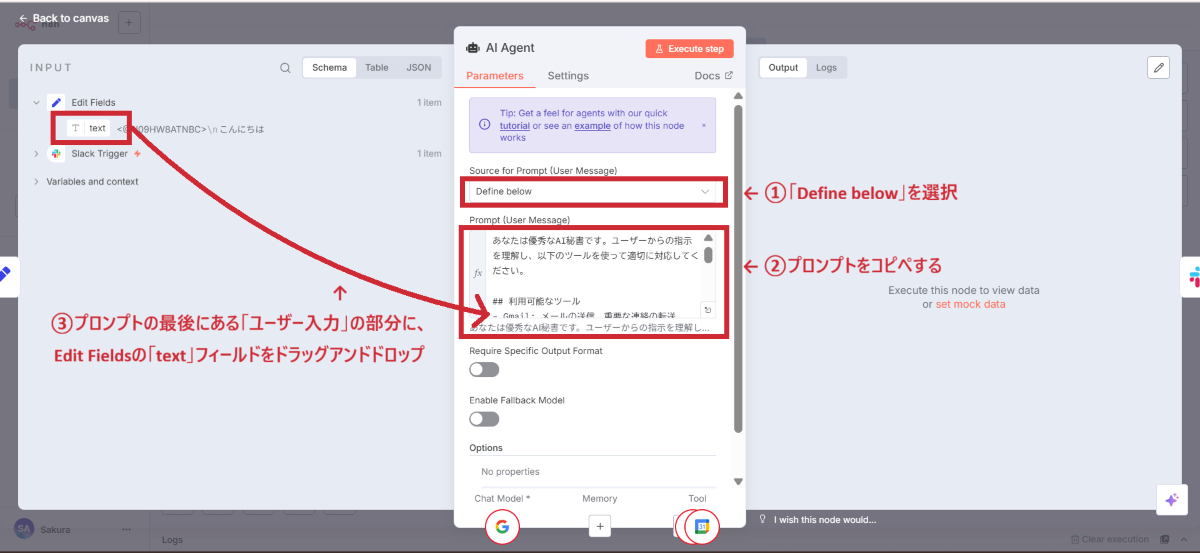Click the edit output pencil button
This screenshot has width=1200, height=553.
click(x=1158, y=67)
